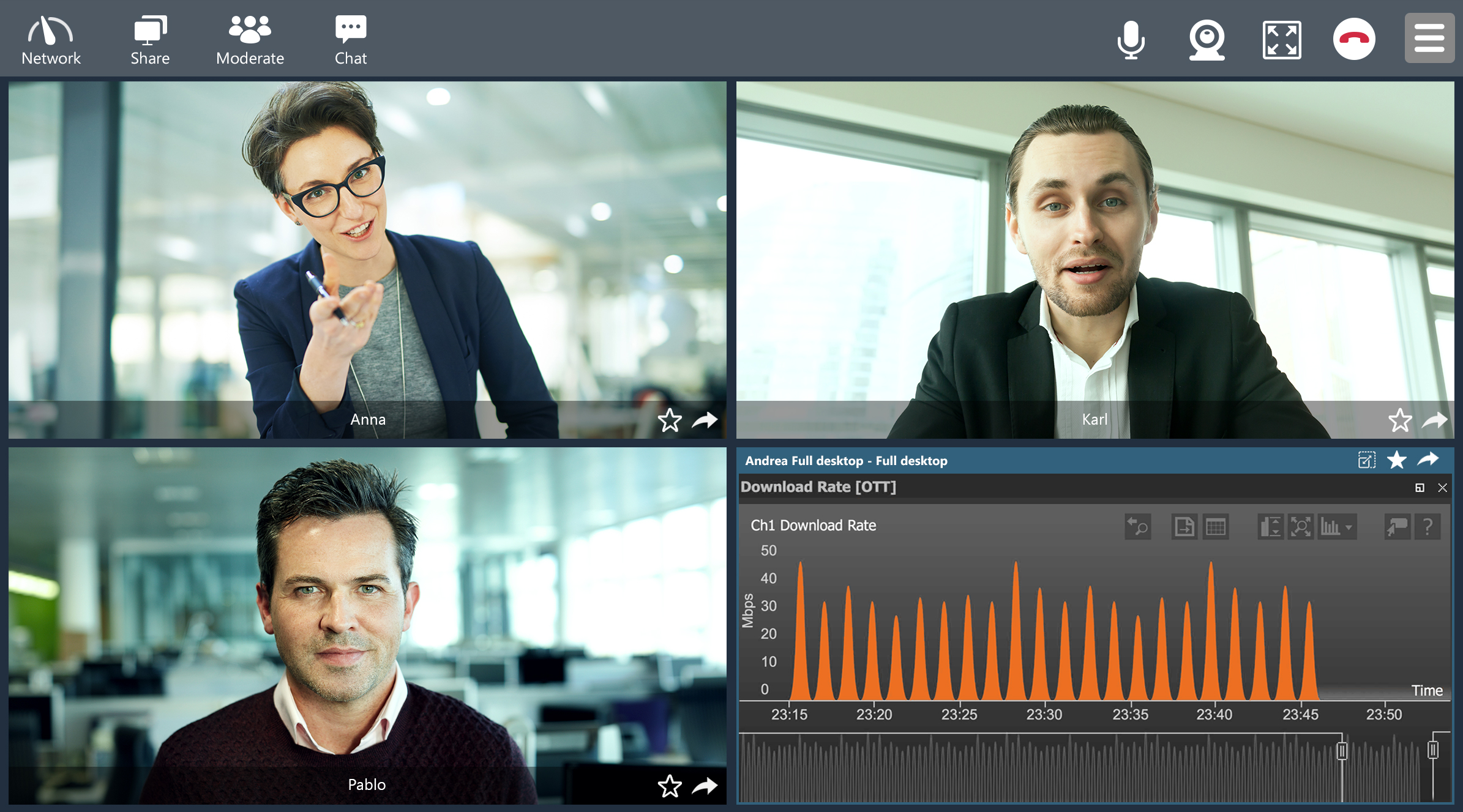Image resolution: width=1463 pixels, height=812 pixels.
Task: Click the Share screen button
Action: coord(150,40)
